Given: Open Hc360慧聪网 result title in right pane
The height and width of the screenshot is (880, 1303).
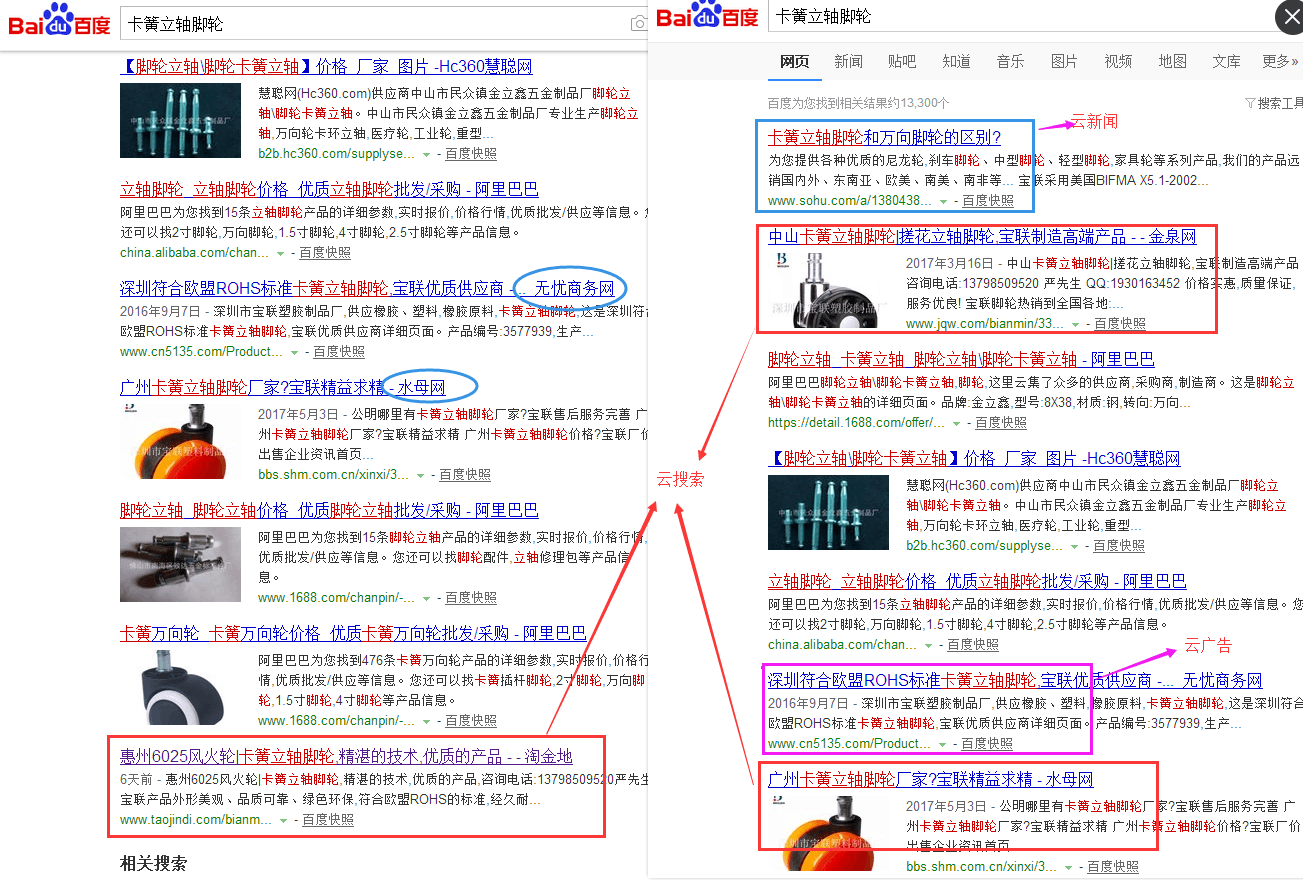Looking at the screenshot, I should pos(974,458).
